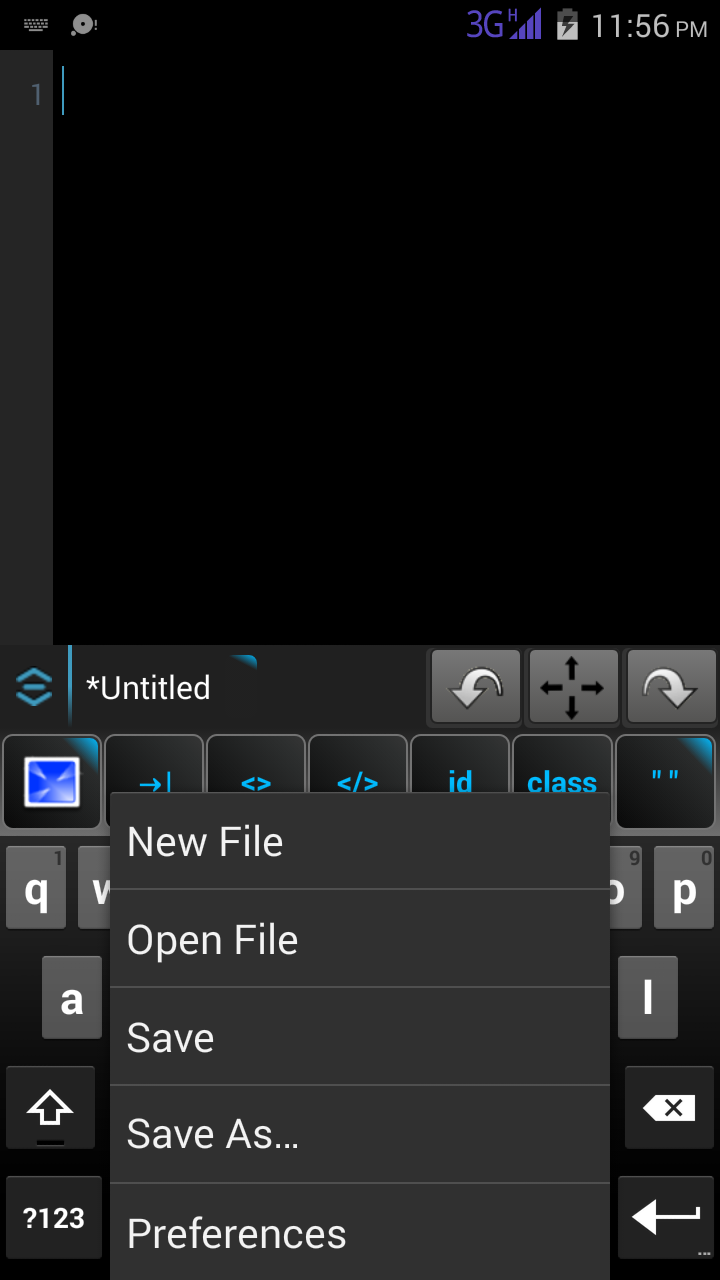Choose New File from the menu

pyautogui.click(x=360, y=841)
